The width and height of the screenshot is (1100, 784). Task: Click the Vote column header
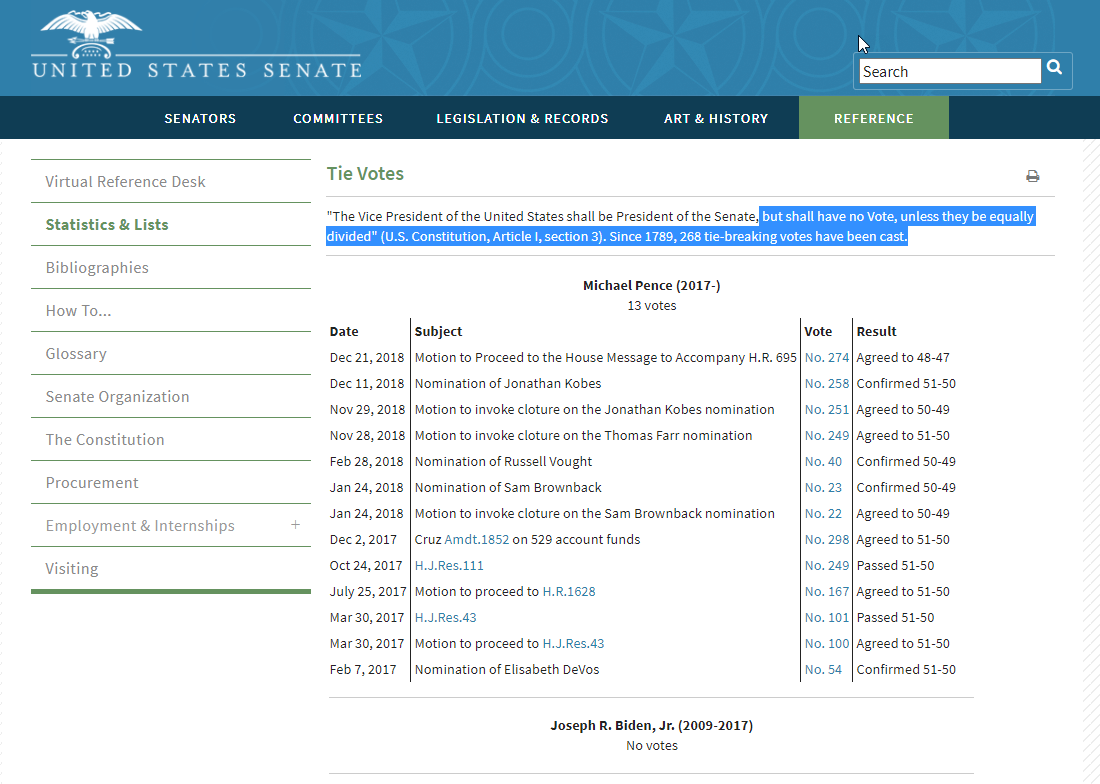tap(818, 331)
